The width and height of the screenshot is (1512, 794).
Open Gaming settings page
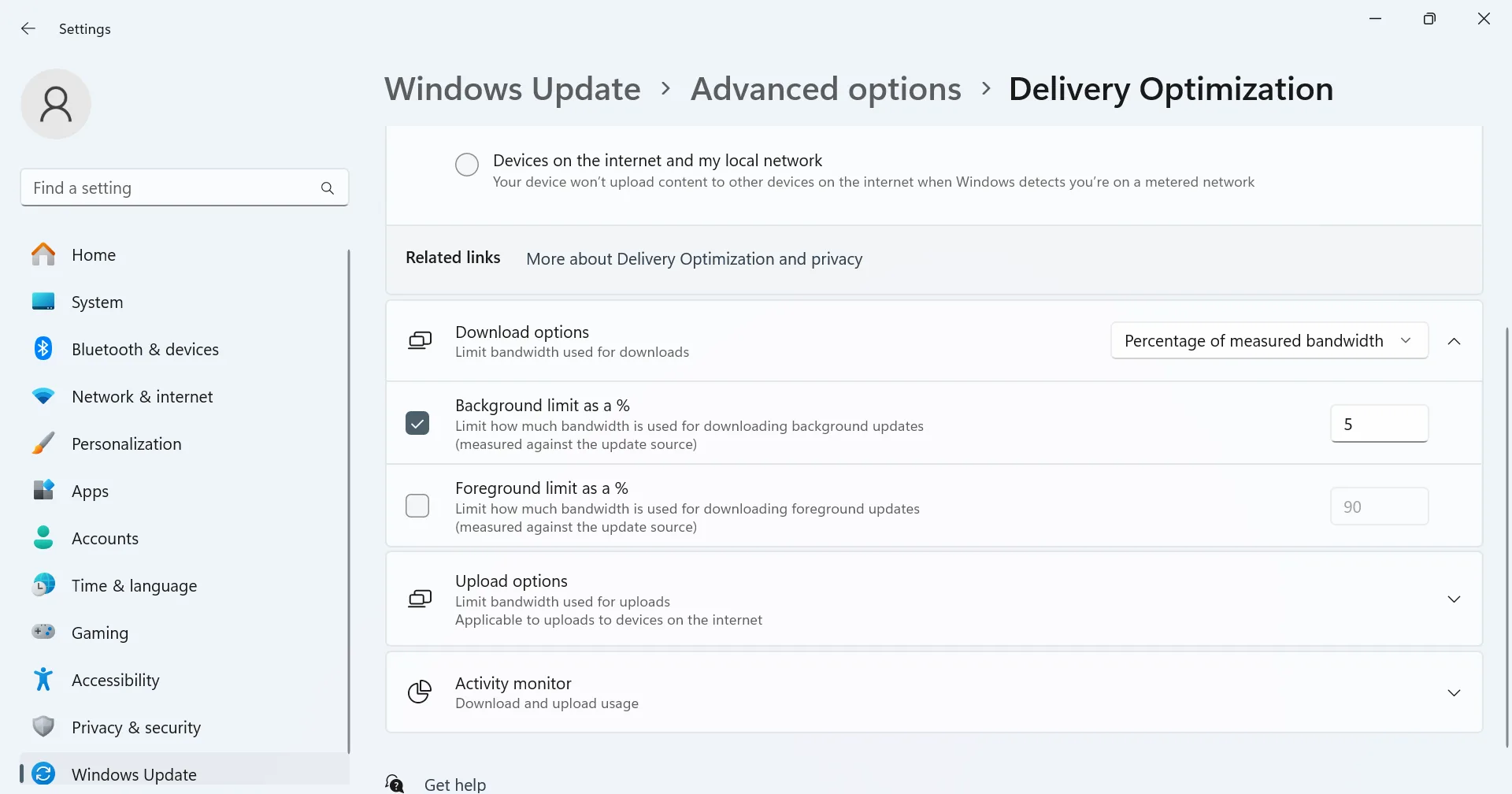[x=184, y=633]
